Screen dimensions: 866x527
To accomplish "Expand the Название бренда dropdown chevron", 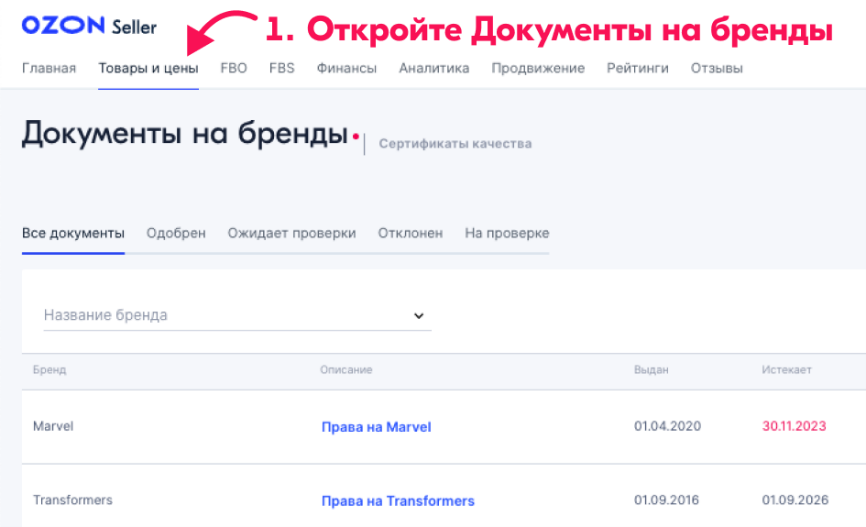I will [x=419, y=316].
